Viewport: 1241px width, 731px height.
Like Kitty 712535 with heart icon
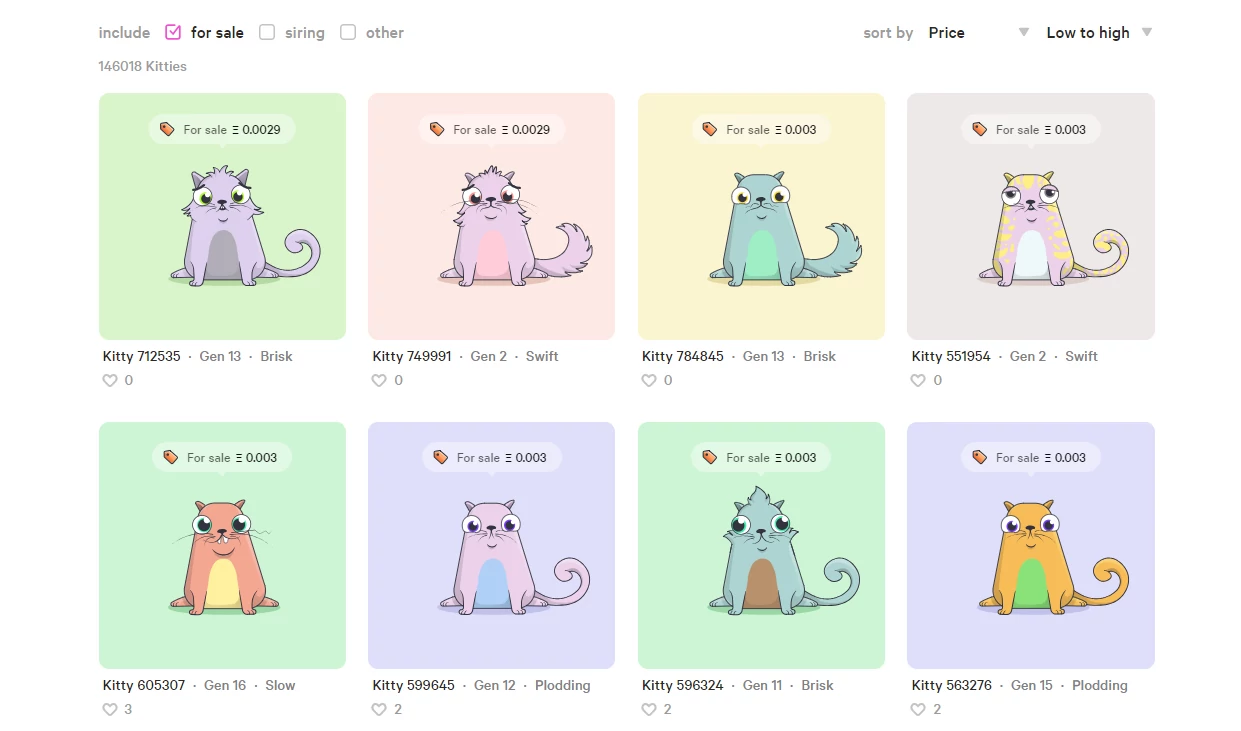pyautogui.click(x=110, y=380)
